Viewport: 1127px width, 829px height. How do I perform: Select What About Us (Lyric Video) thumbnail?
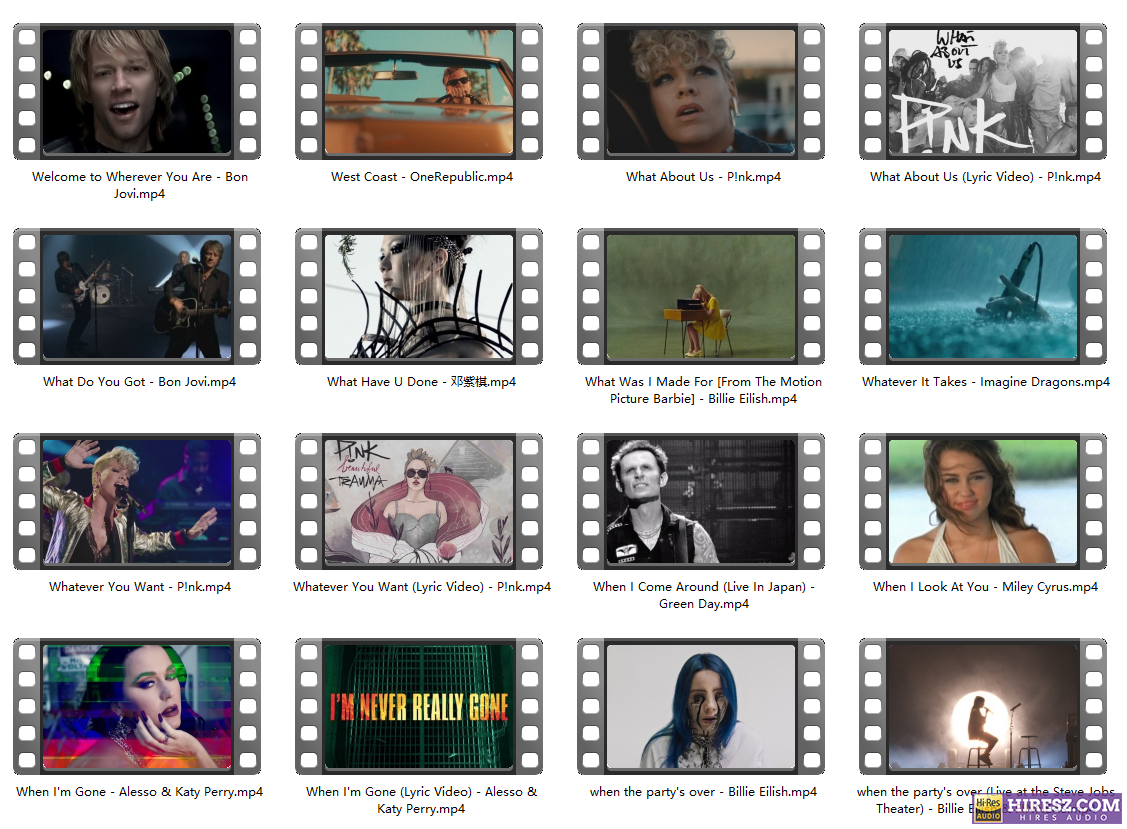(x=983, y=91)
